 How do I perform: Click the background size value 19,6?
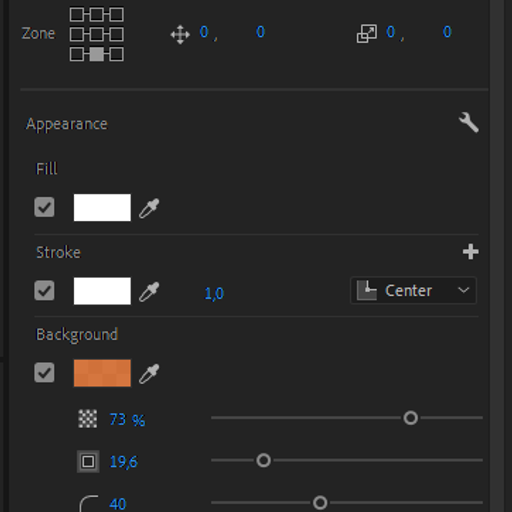[123, 462]
